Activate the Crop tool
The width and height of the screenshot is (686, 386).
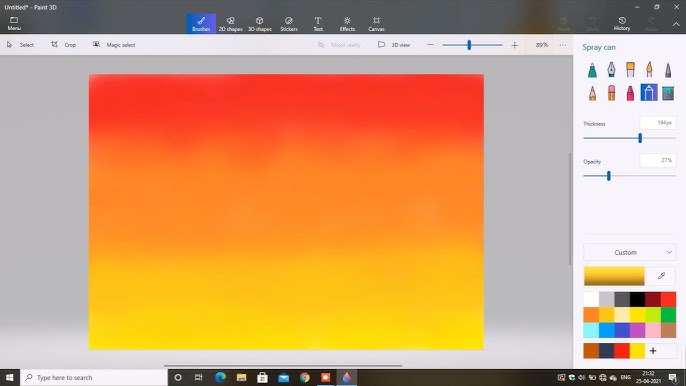pyautogui.click(x=64, y=45)
